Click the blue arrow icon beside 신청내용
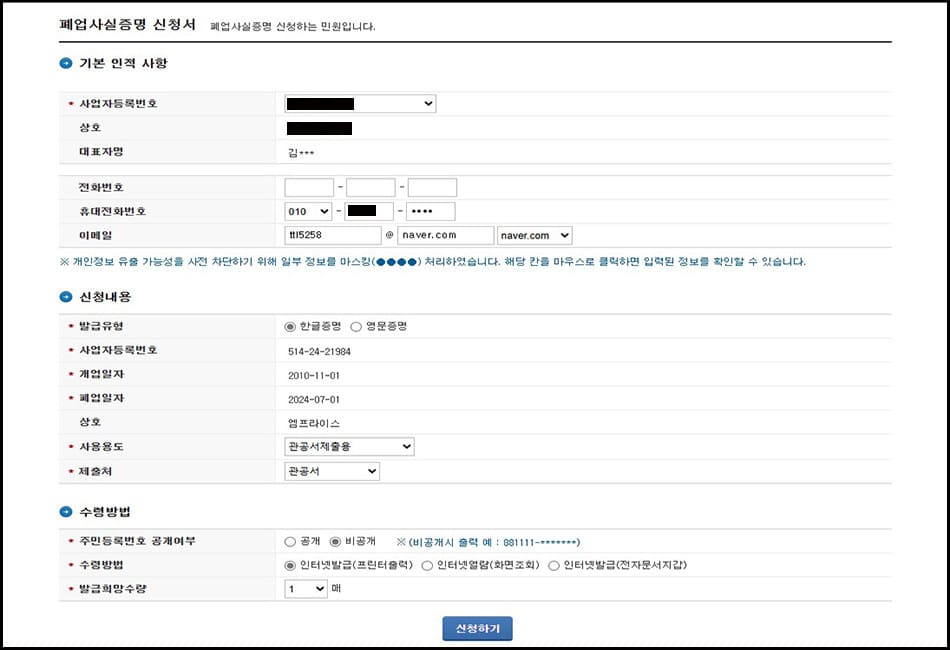Image resolution: width=950 pixels, height=650 pixels. click(65, 297)
